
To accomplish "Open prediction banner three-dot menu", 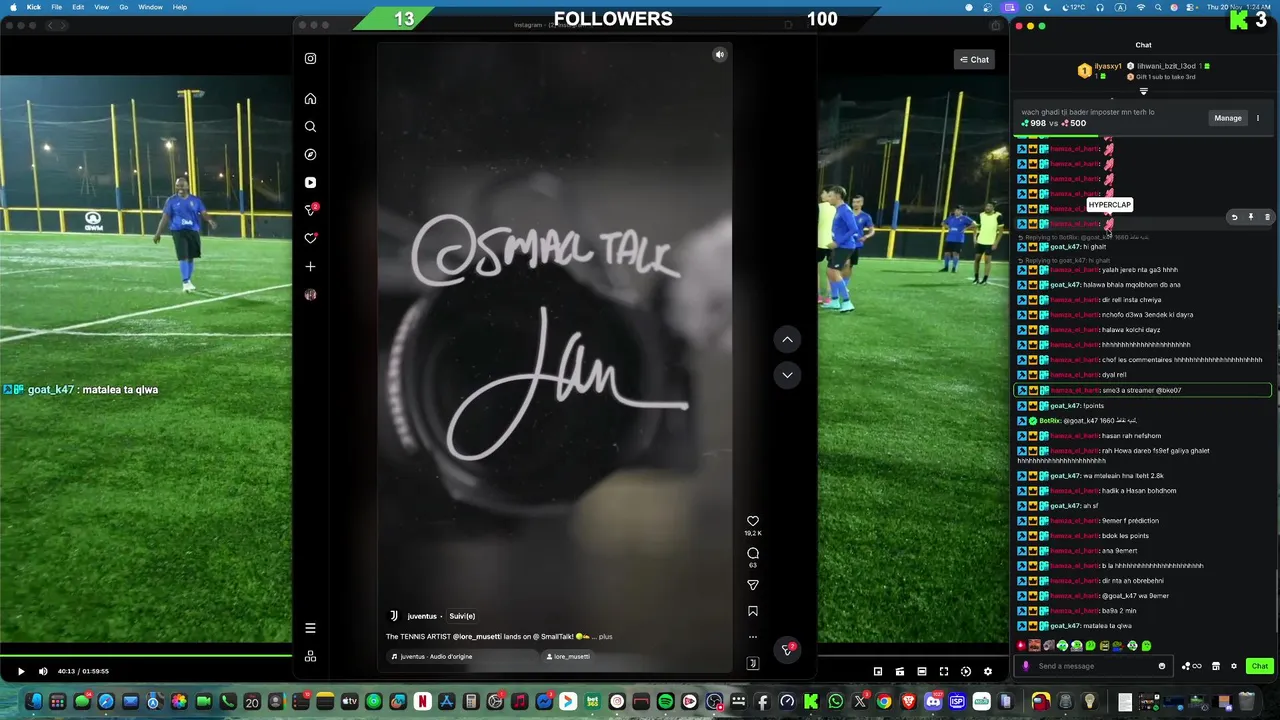I will pos(1258,118).
